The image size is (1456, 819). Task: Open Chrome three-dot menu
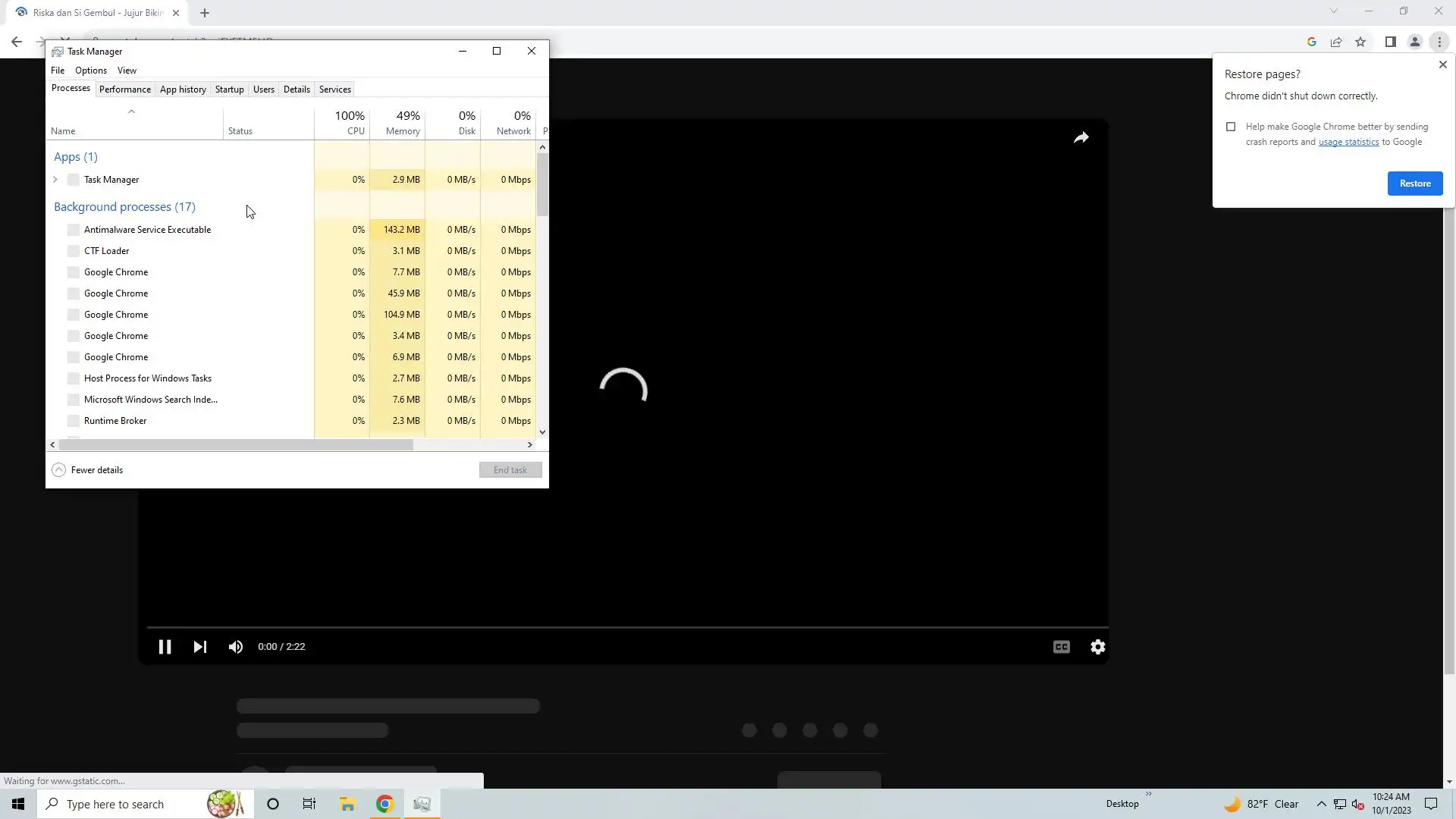(1439, 42)
